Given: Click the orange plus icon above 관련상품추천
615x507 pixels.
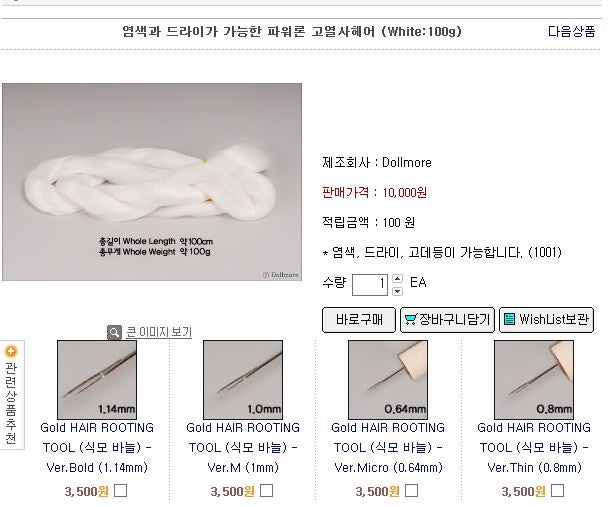Looking at the screenshot, I should tap(11, 351).
